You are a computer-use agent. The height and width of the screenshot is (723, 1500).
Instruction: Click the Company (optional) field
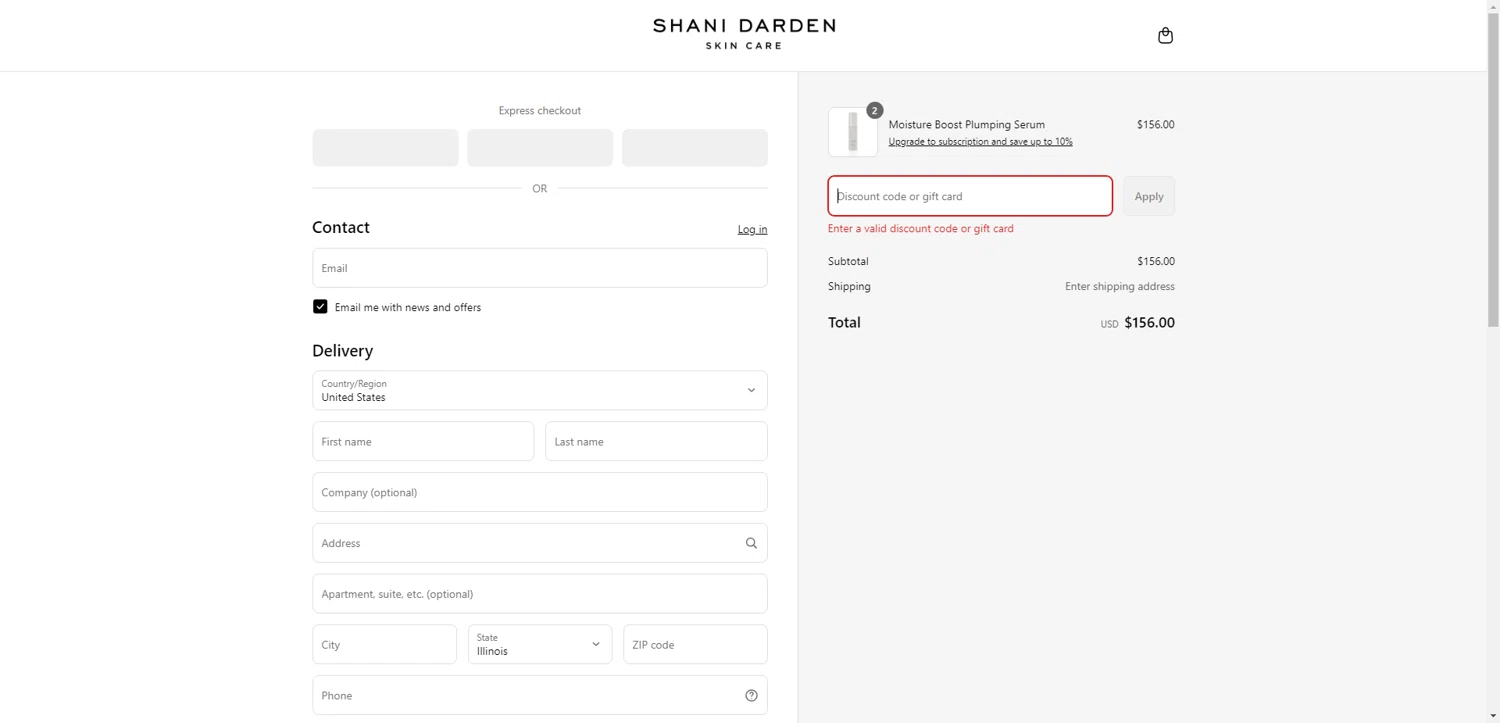pos(540,492)
